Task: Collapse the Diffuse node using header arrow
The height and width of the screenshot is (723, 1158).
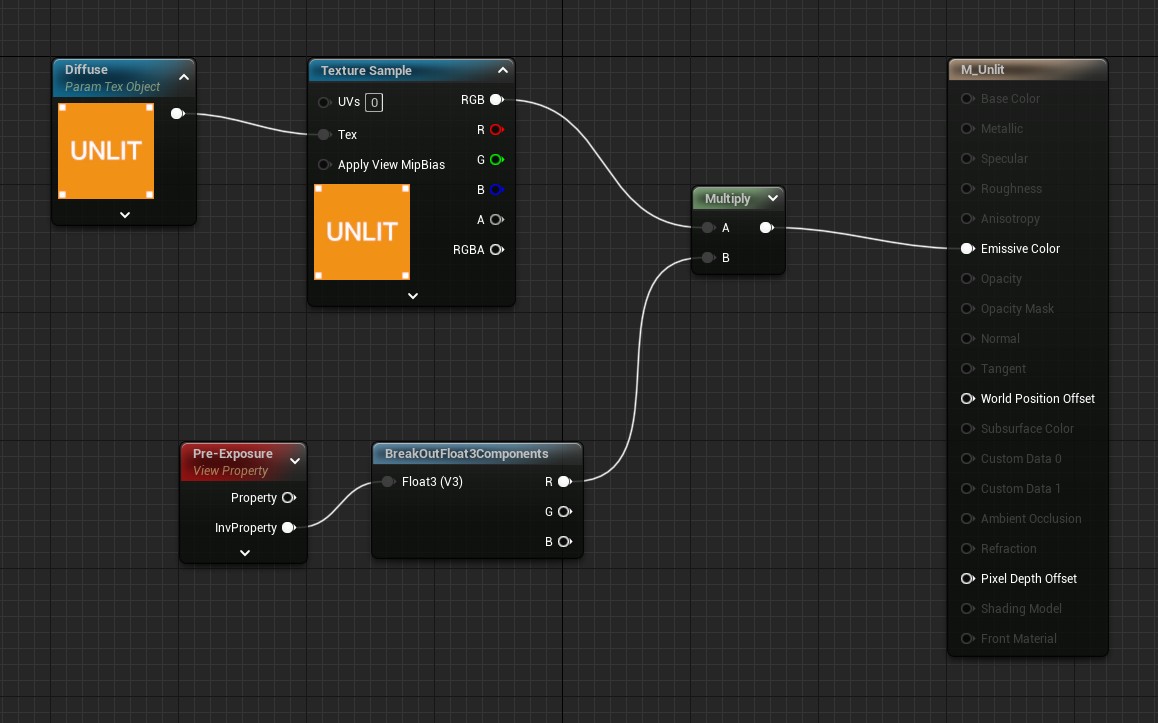Action: (184, 77)
